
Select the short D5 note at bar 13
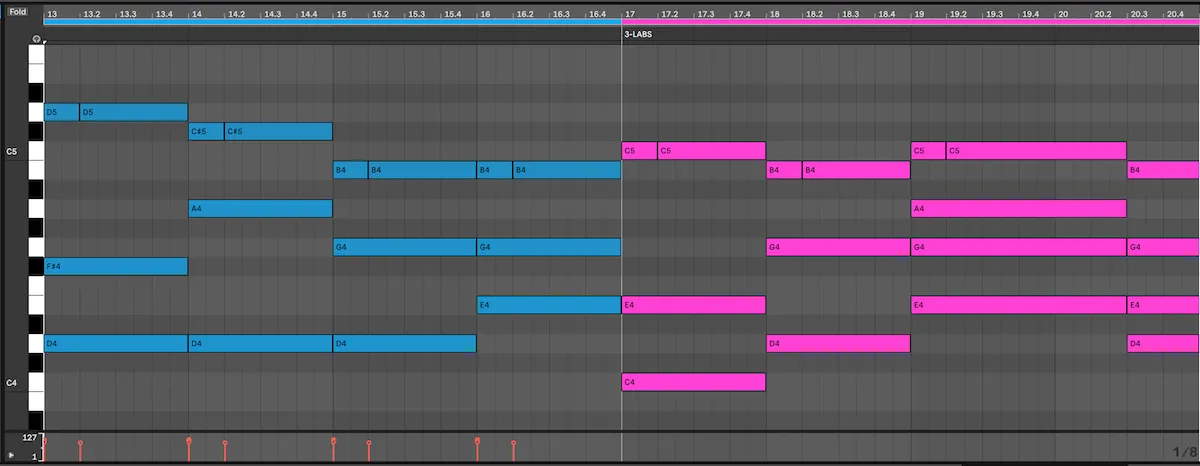[x=62, y=112]
